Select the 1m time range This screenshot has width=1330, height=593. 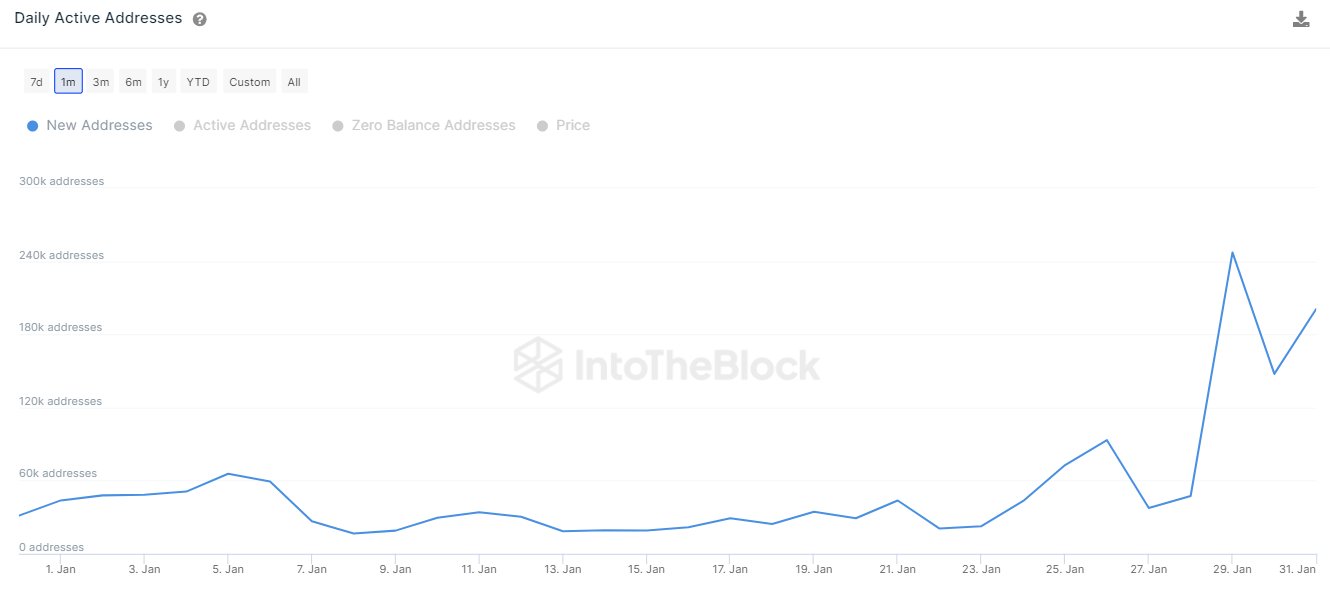[68, 82]
